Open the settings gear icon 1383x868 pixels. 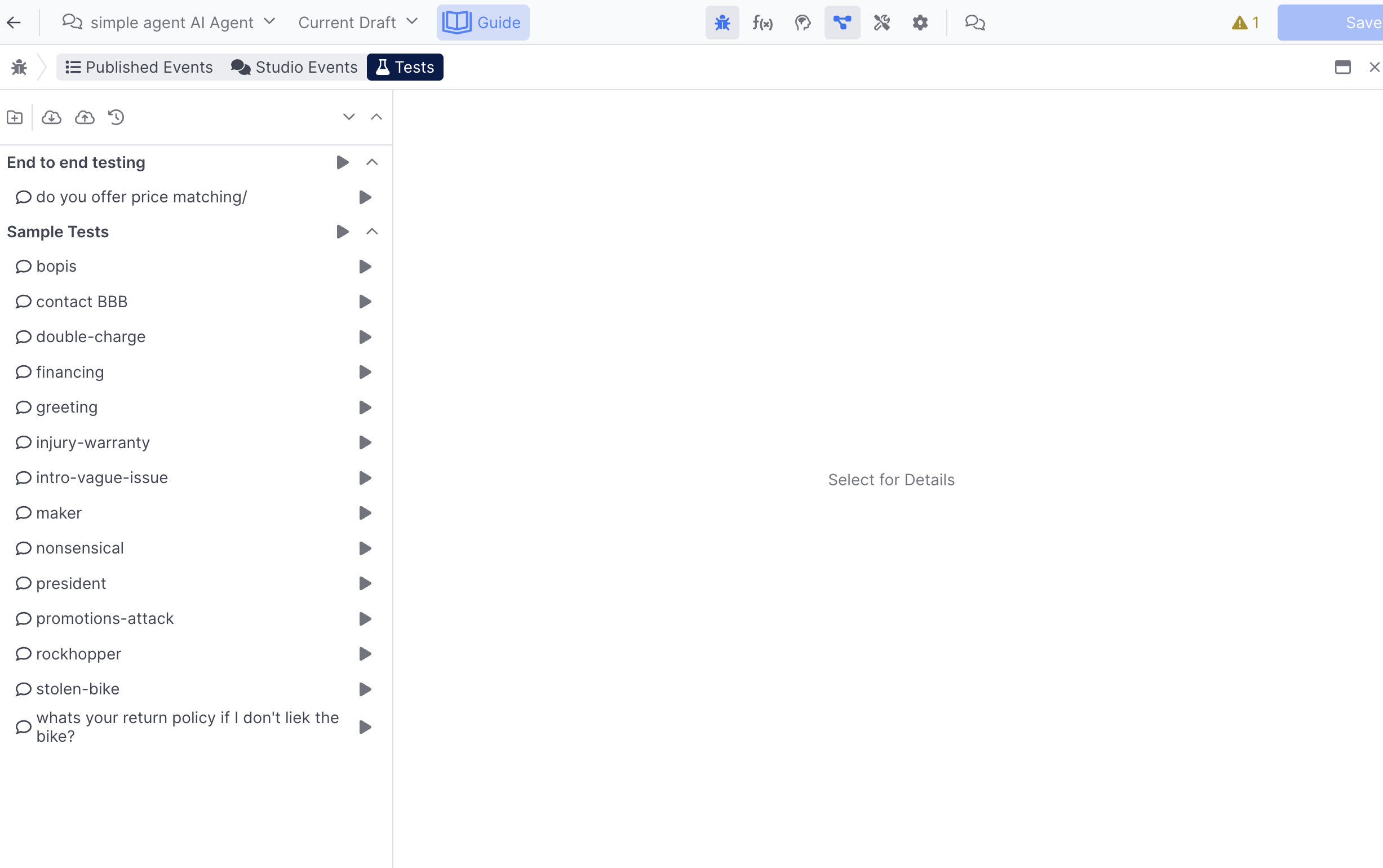click(x=920, y=23)
